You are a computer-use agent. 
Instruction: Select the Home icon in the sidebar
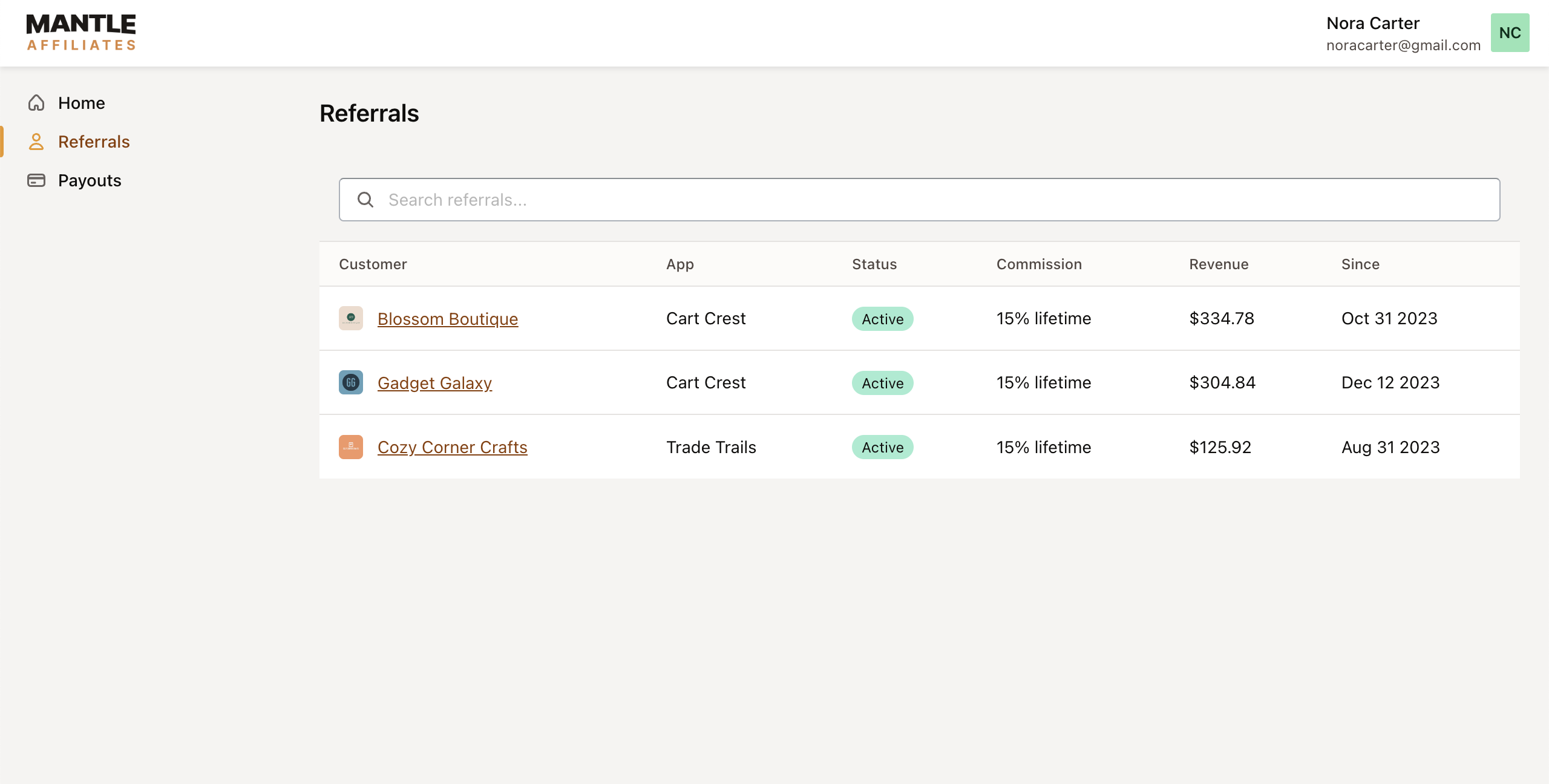tap(36, 103)
